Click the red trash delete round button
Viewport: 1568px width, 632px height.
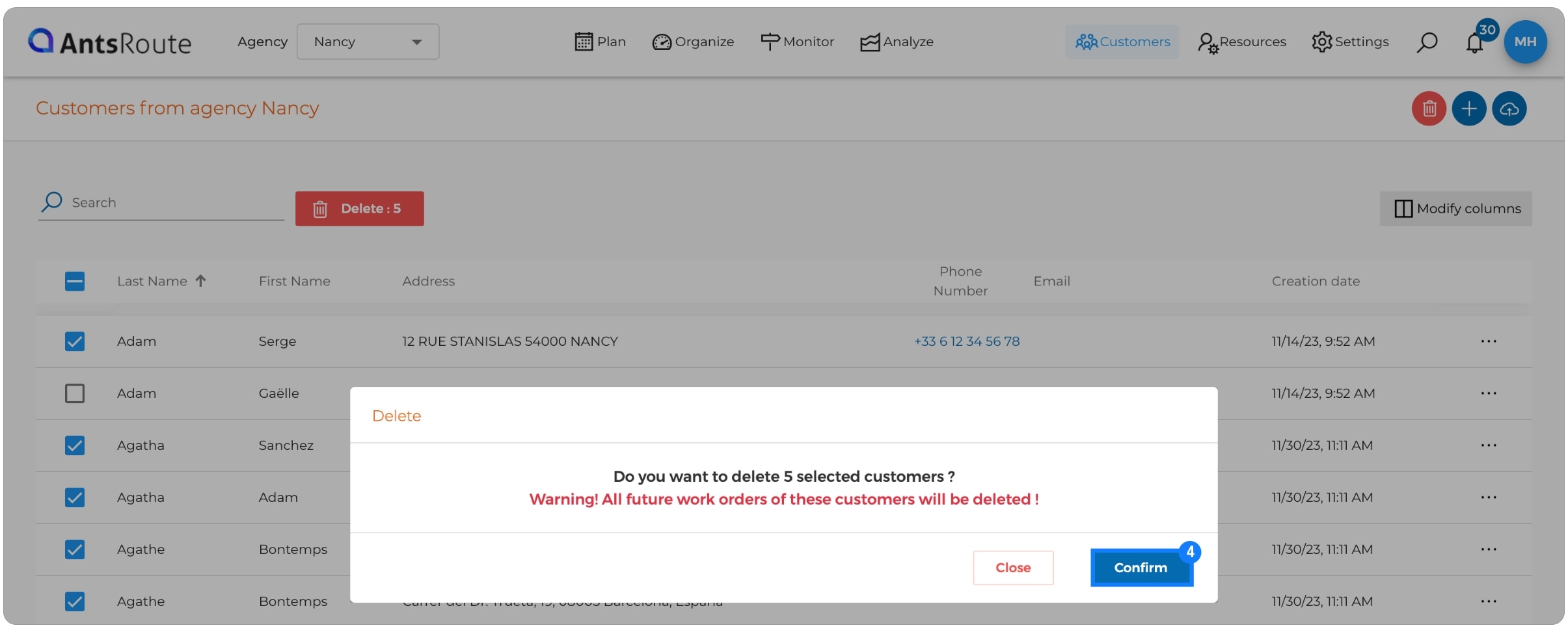[1429, 109]
